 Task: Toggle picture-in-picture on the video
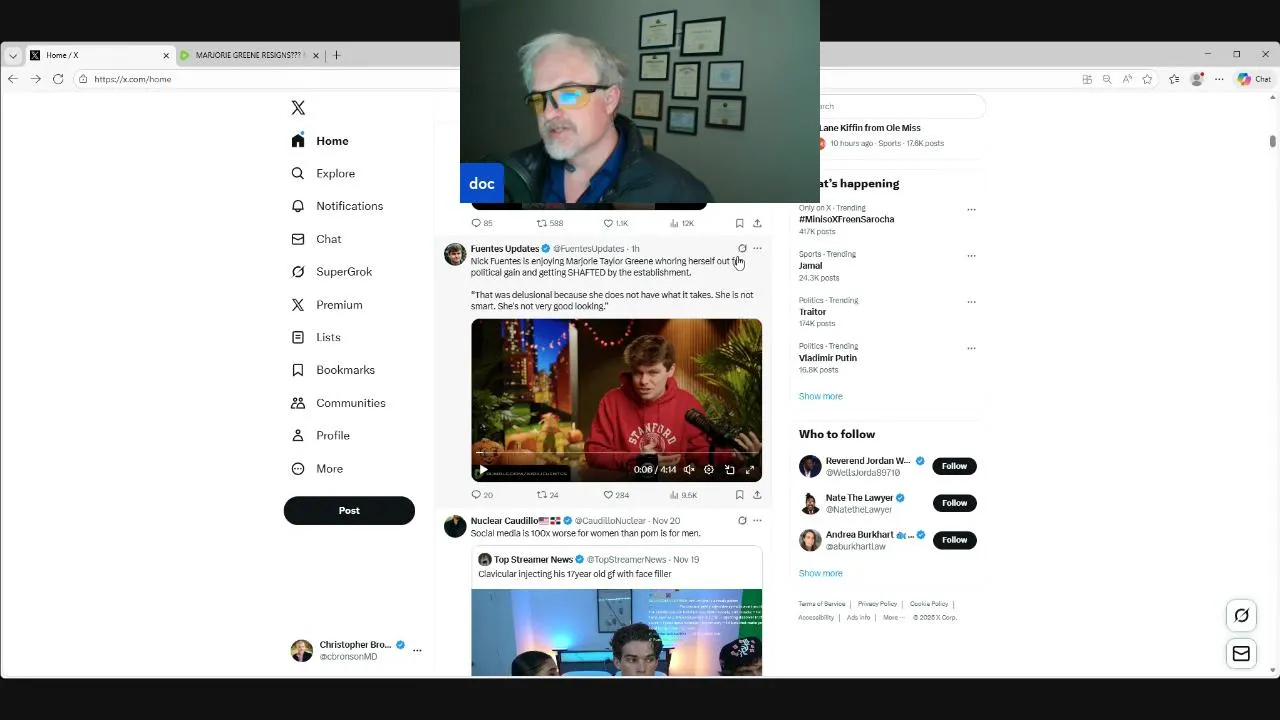[x=730, y=470]
